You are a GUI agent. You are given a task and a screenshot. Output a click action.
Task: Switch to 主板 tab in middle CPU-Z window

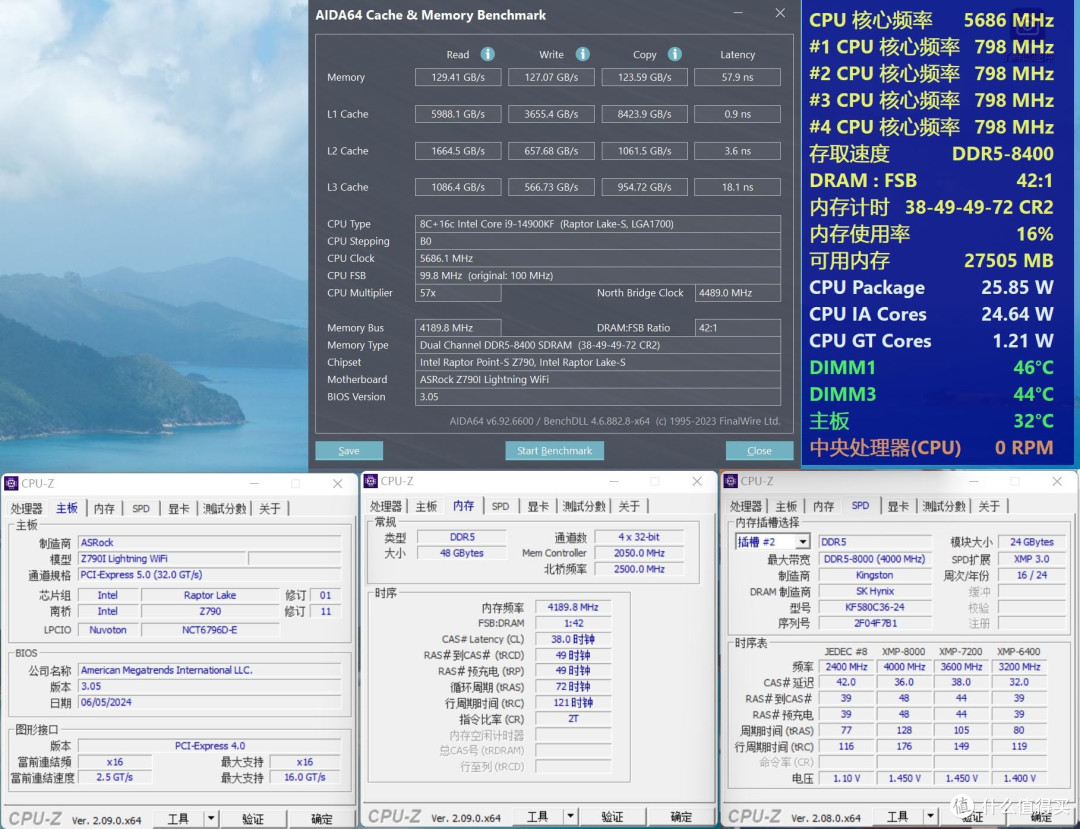click(426, 507)
